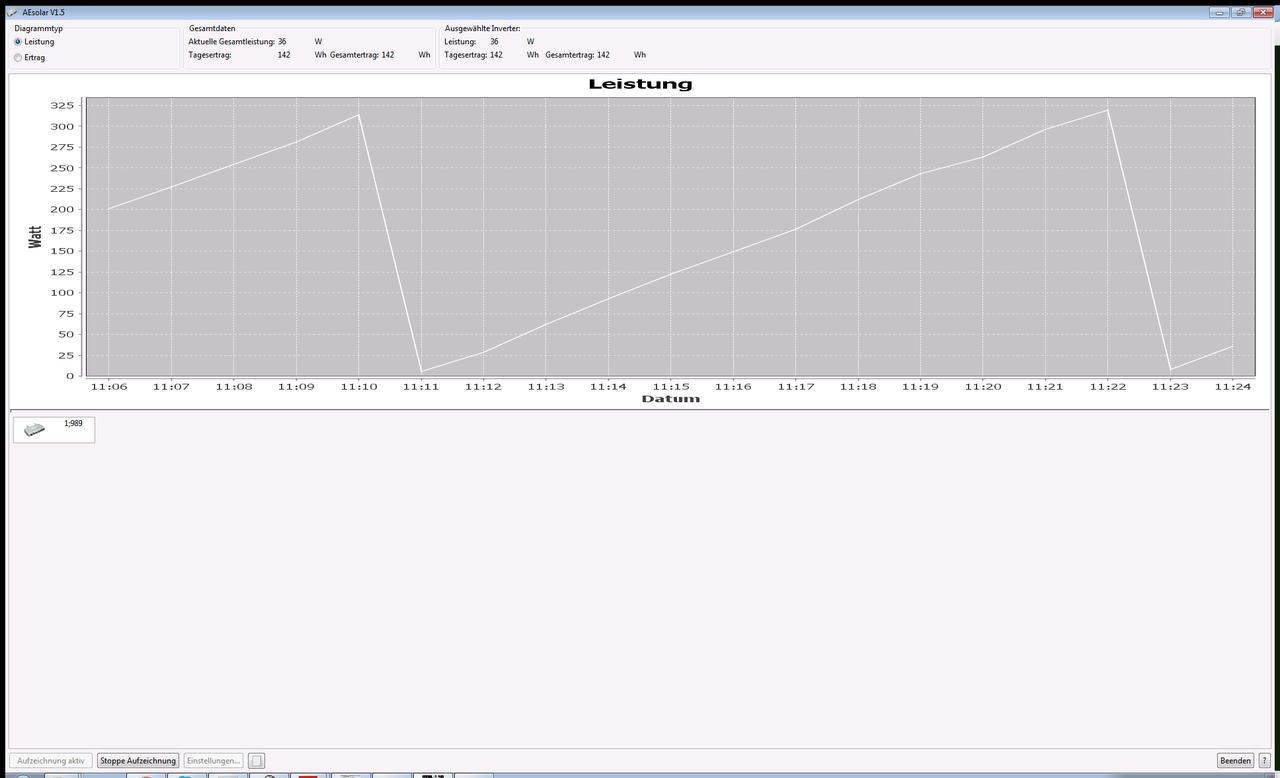Quit the app with the Beenden button
This screenshot has height=778, width=1280.
tap(1235, 761)
